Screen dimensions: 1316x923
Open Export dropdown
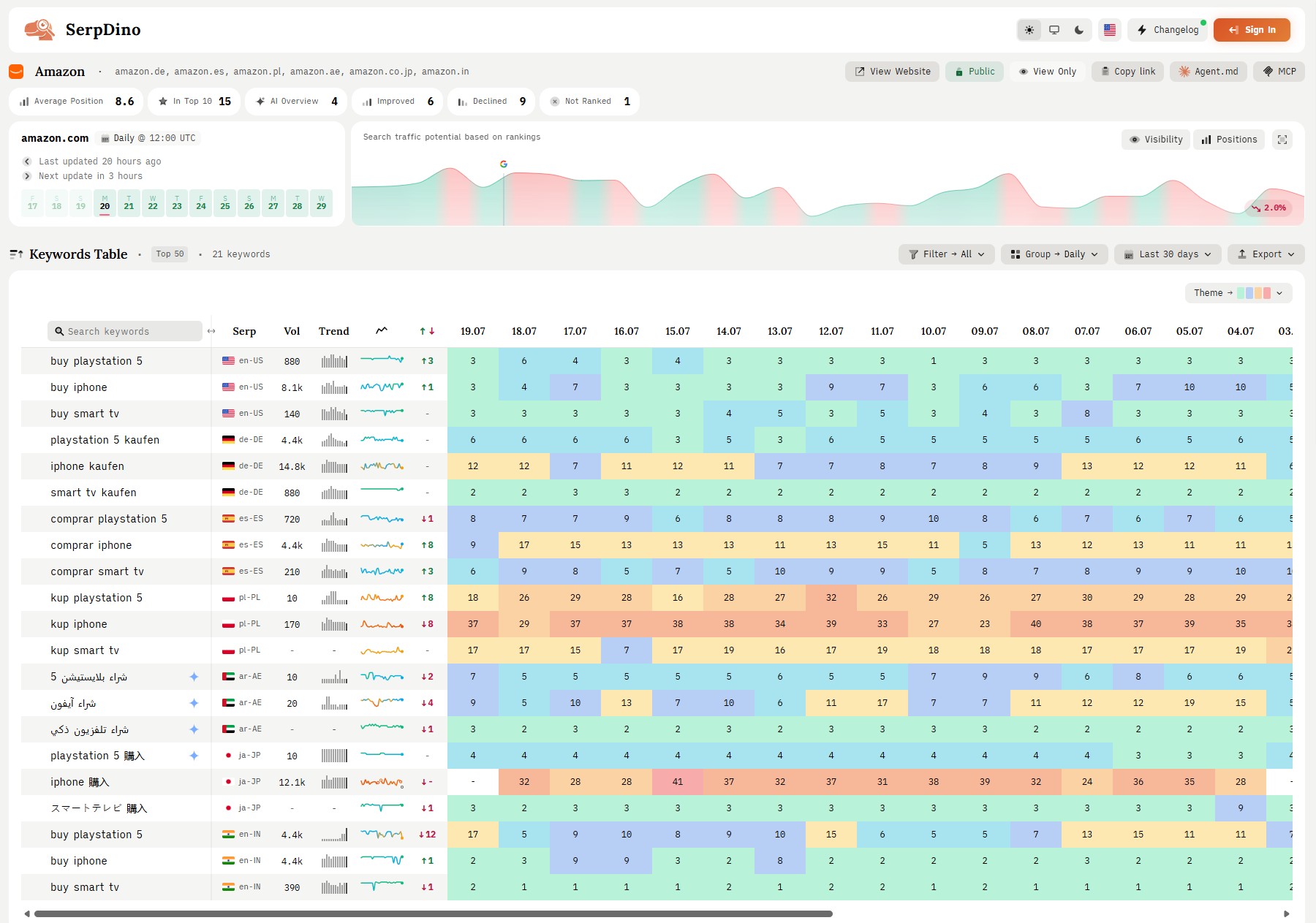1266,254
